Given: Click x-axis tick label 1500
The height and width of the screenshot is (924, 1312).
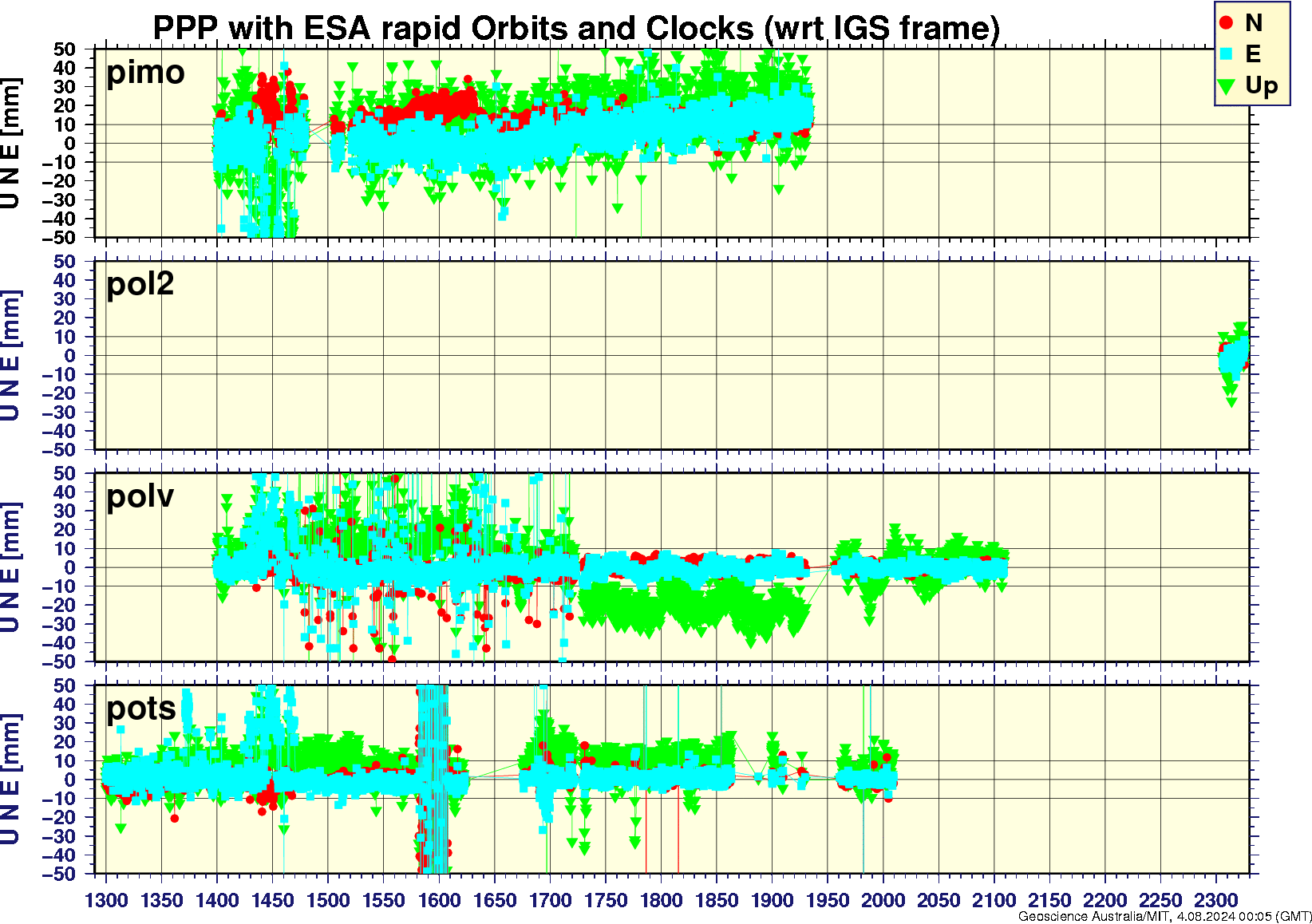Looking at the screenshot, I should pos(328,900).
